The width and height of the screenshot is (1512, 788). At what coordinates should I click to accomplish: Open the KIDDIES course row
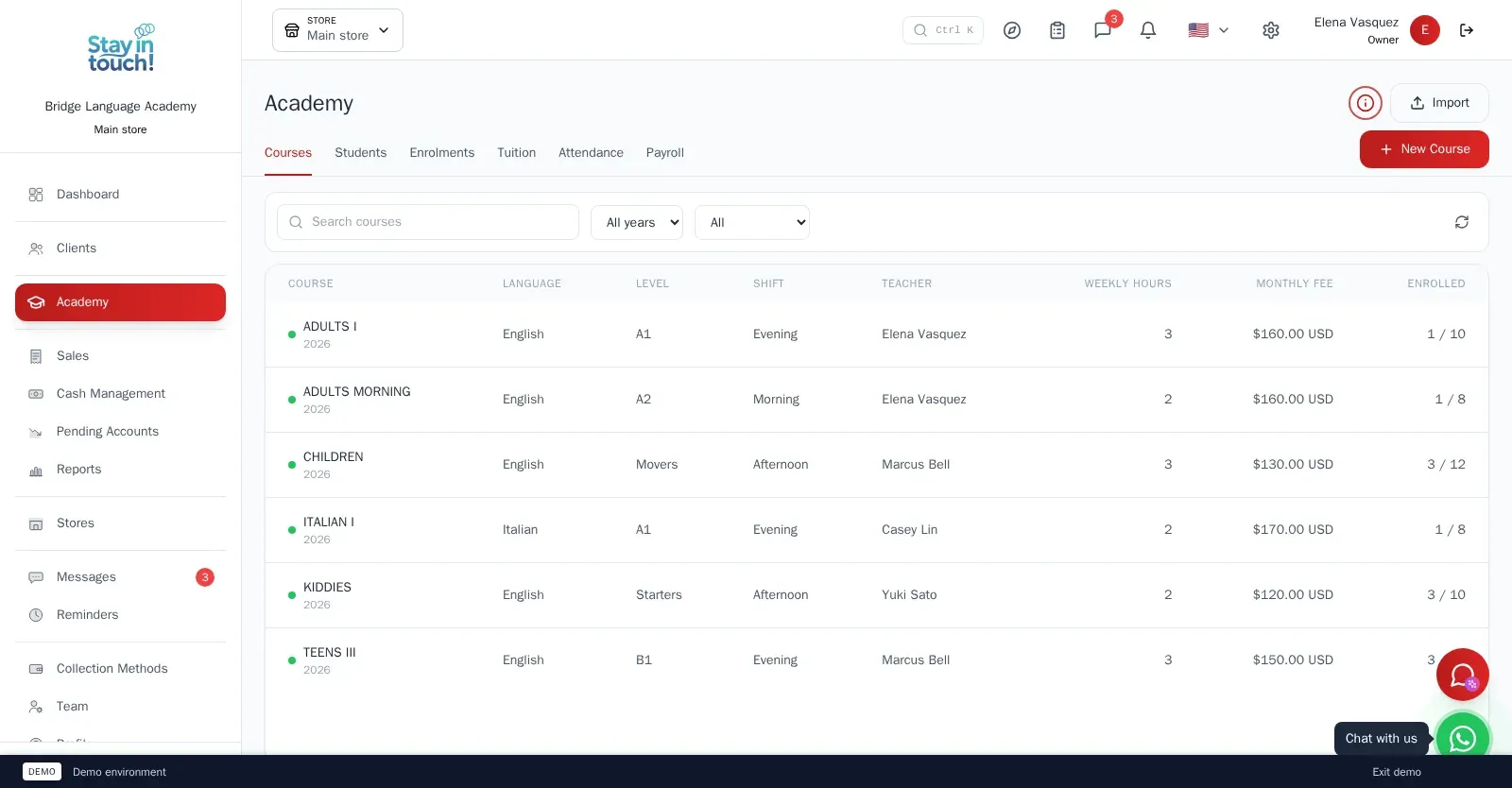pos(876,595)
